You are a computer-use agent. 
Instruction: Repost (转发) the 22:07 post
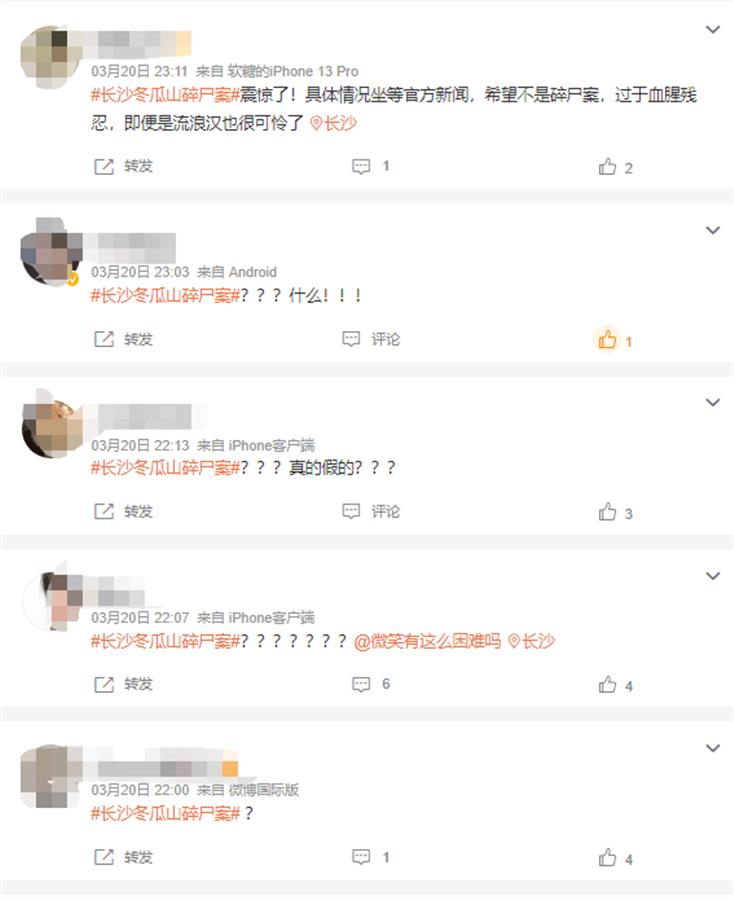[x=123, y=684]
